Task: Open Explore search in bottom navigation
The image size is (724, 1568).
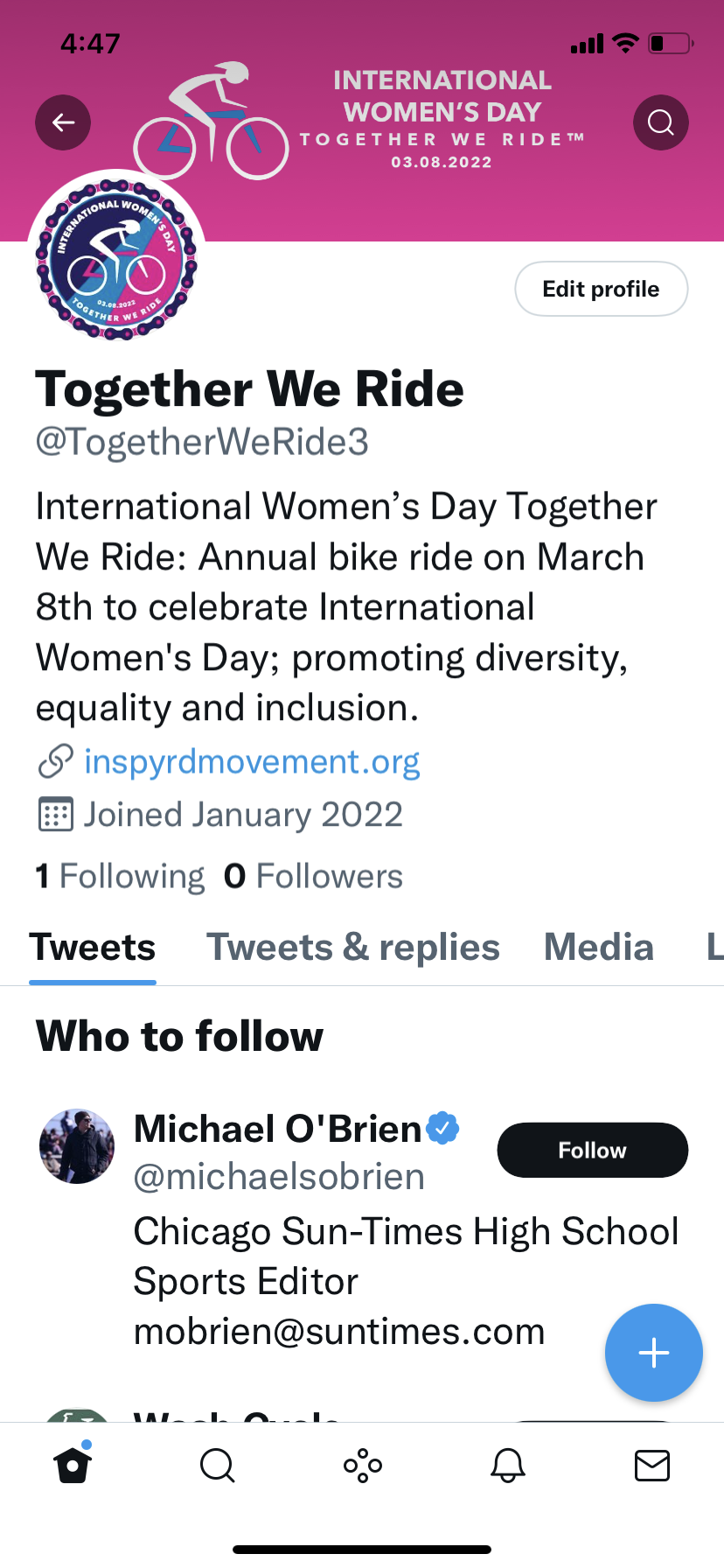Action: tap(217, 1465)
